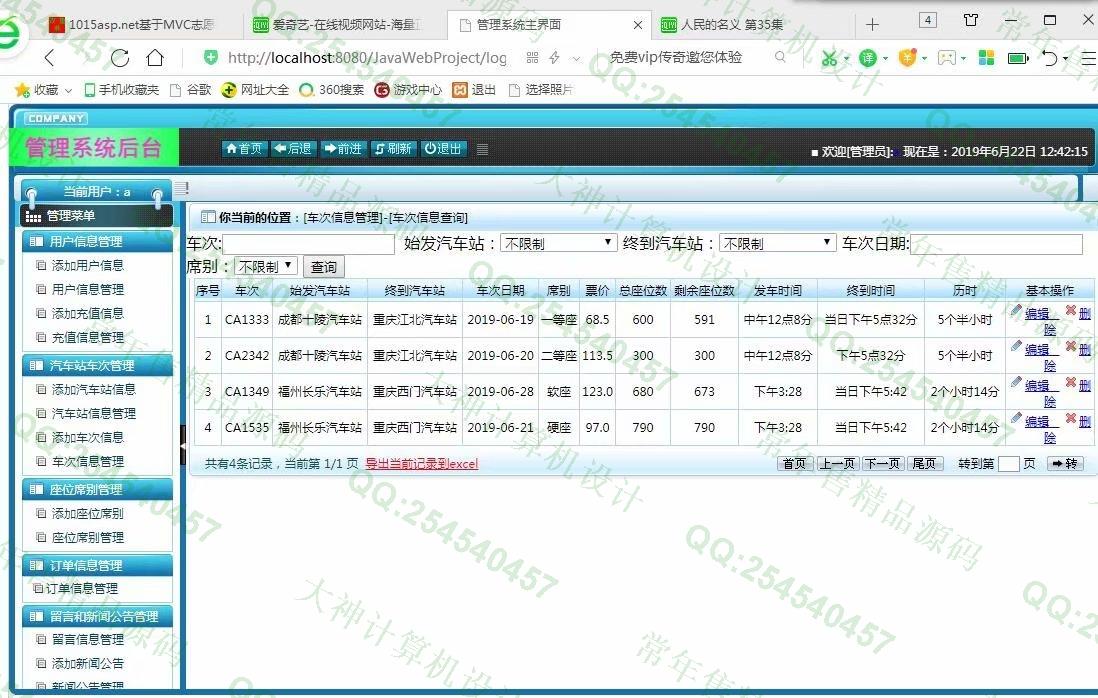Viewport: 1098px width, 698px height.
Task: Open the 终到汽车站 dropdown
Action: point(777,243)
